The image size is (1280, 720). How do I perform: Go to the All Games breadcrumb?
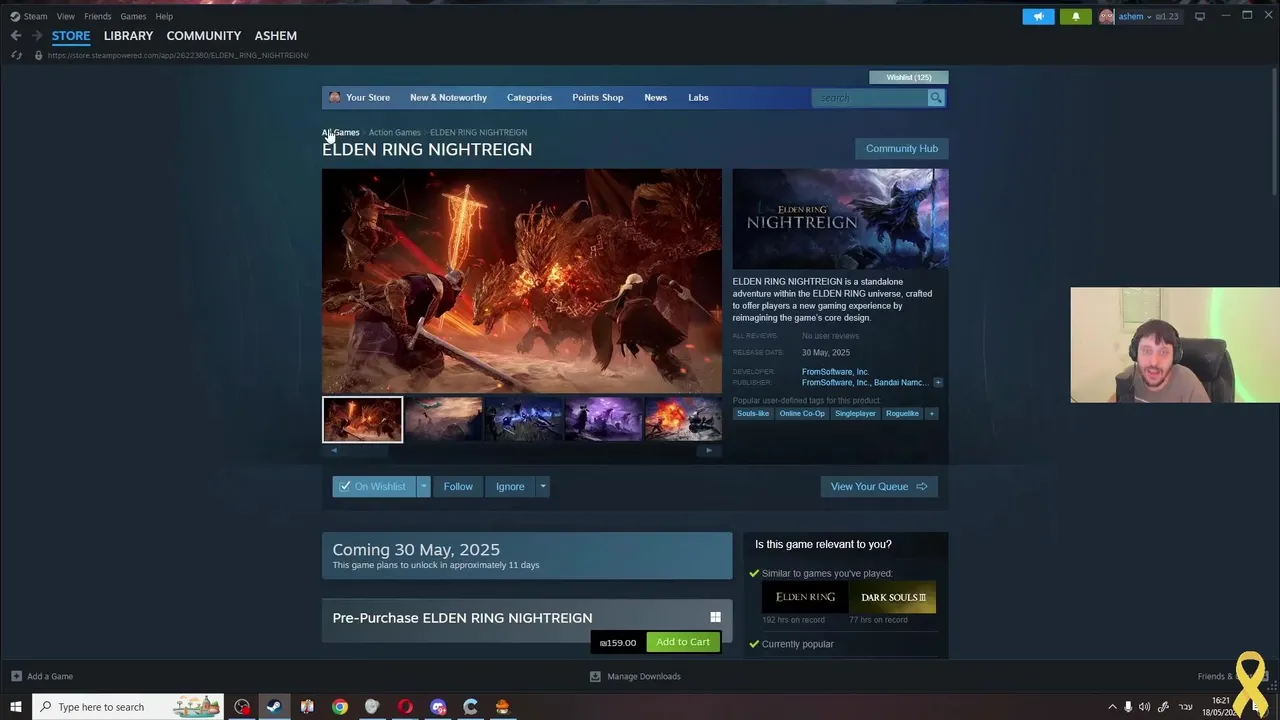(x=341, y=132)
